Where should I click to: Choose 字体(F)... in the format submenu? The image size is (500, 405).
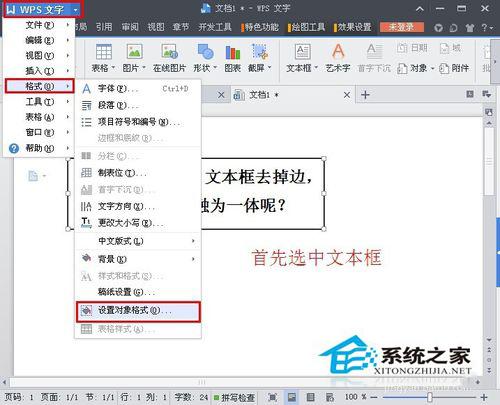pos(138,89)
